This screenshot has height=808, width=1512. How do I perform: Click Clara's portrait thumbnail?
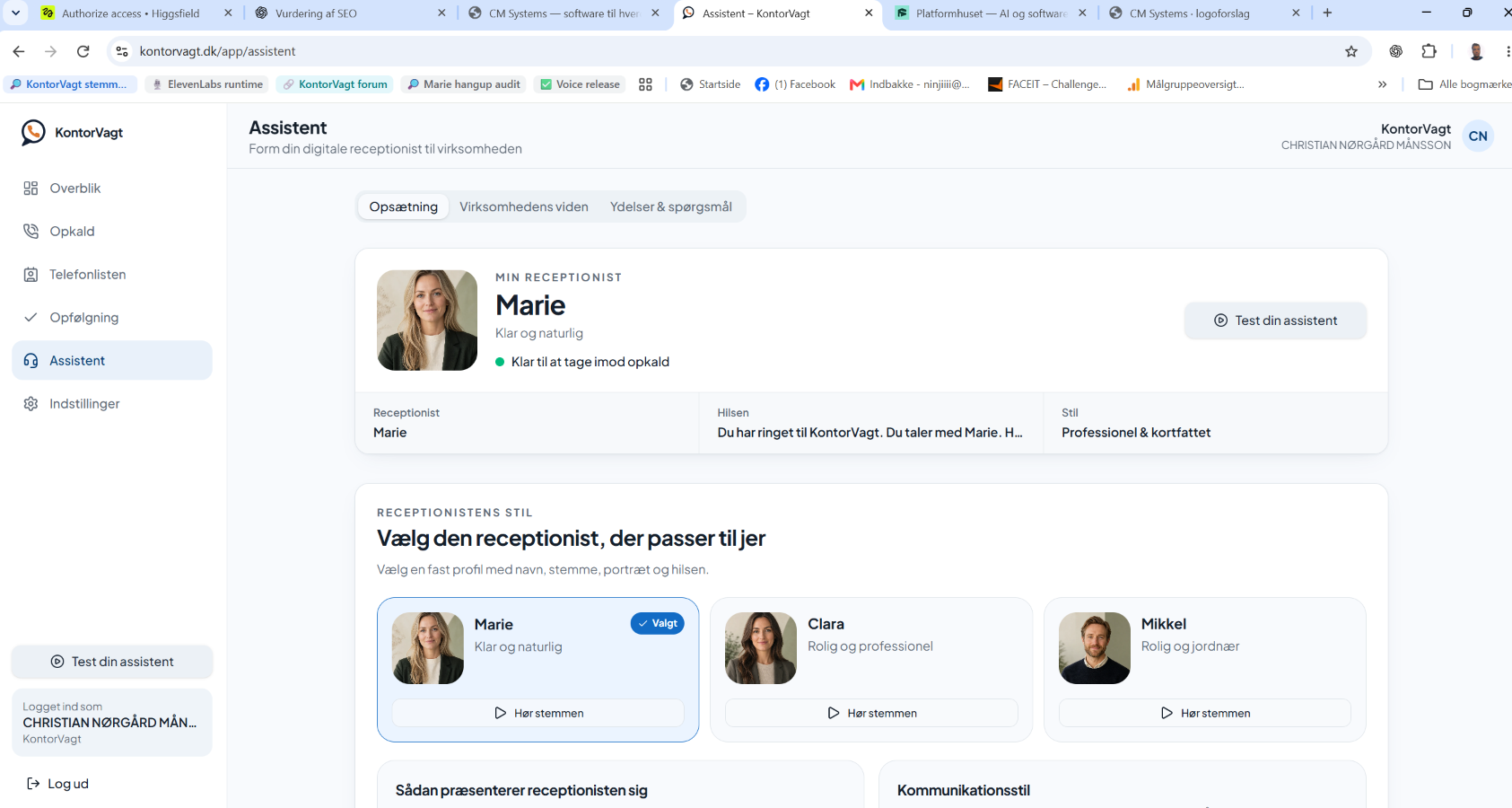pyautogui.click(x=761, y=648)
